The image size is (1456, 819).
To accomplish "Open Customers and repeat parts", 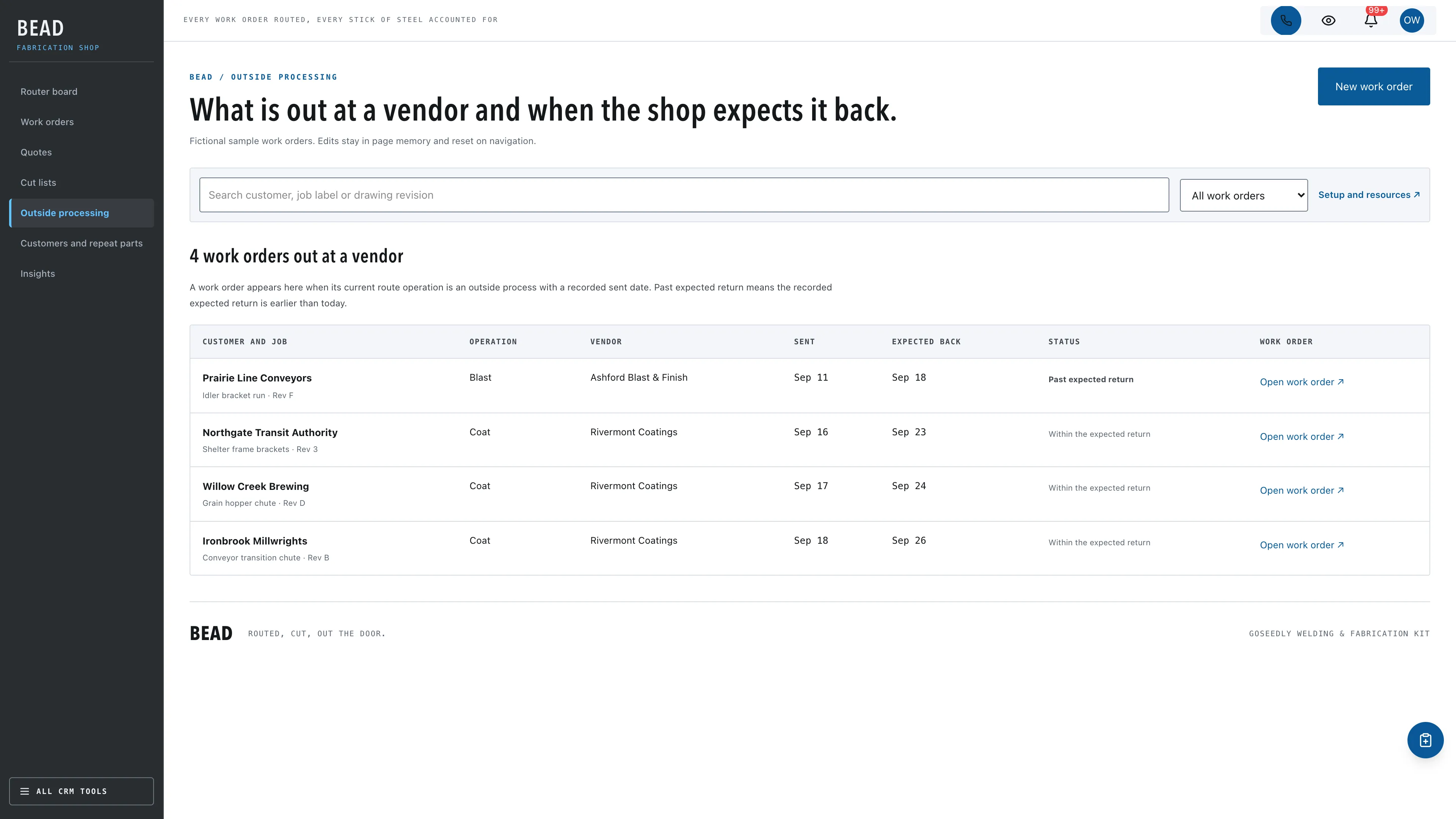I will [x=82, y=243].
